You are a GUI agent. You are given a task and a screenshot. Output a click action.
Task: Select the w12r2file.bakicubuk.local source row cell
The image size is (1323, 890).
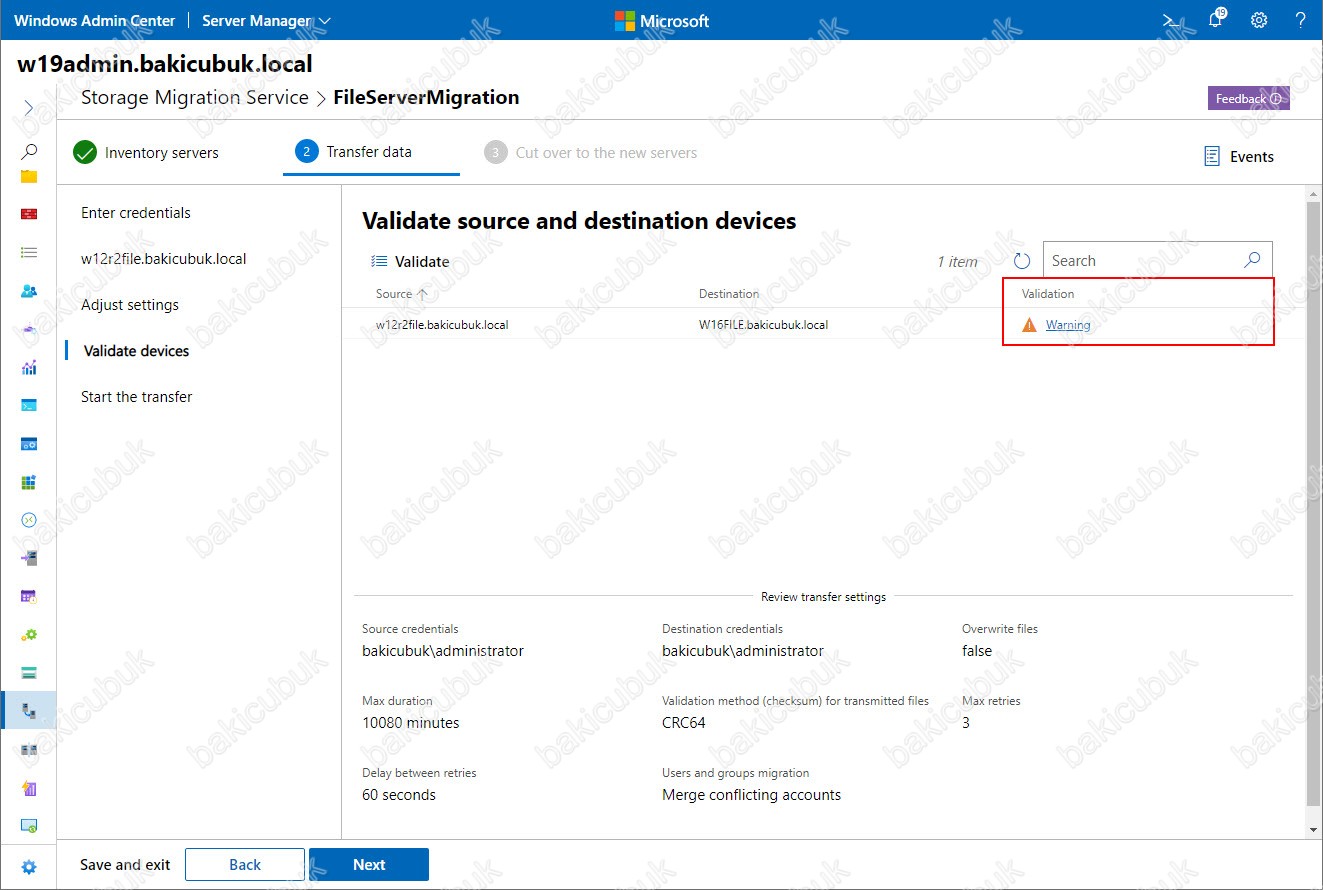point(442,325)
